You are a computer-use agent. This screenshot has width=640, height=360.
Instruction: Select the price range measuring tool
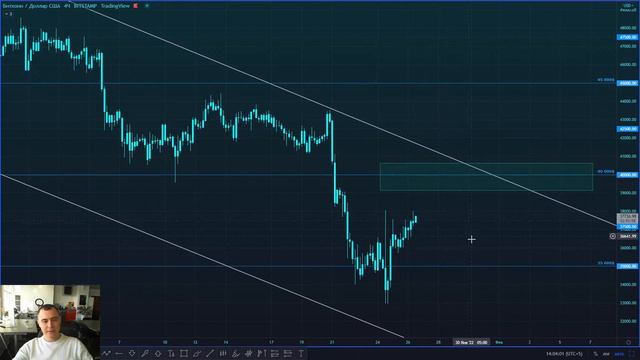pos(171,353)
